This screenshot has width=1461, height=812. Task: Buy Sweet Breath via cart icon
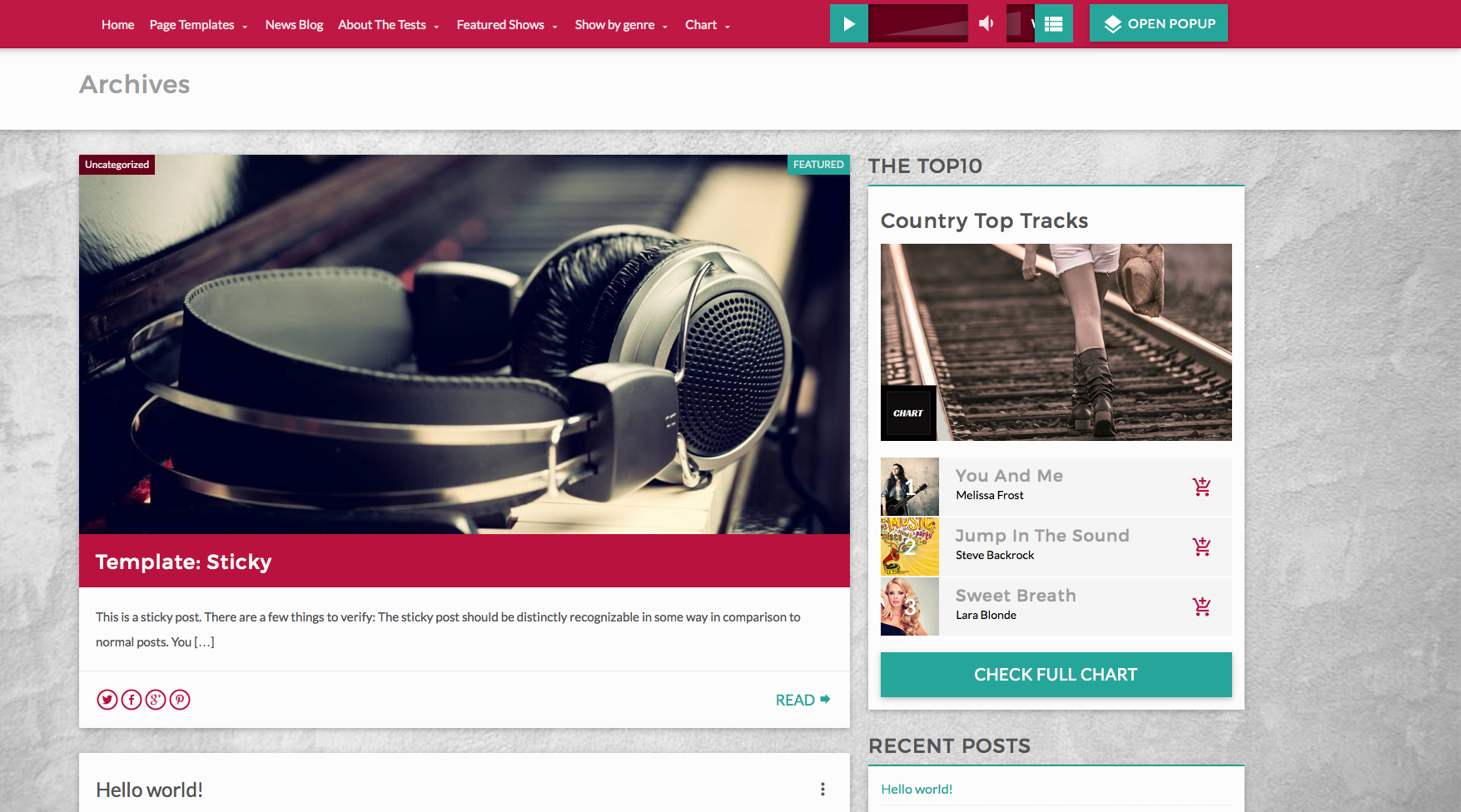(1201, 607)
